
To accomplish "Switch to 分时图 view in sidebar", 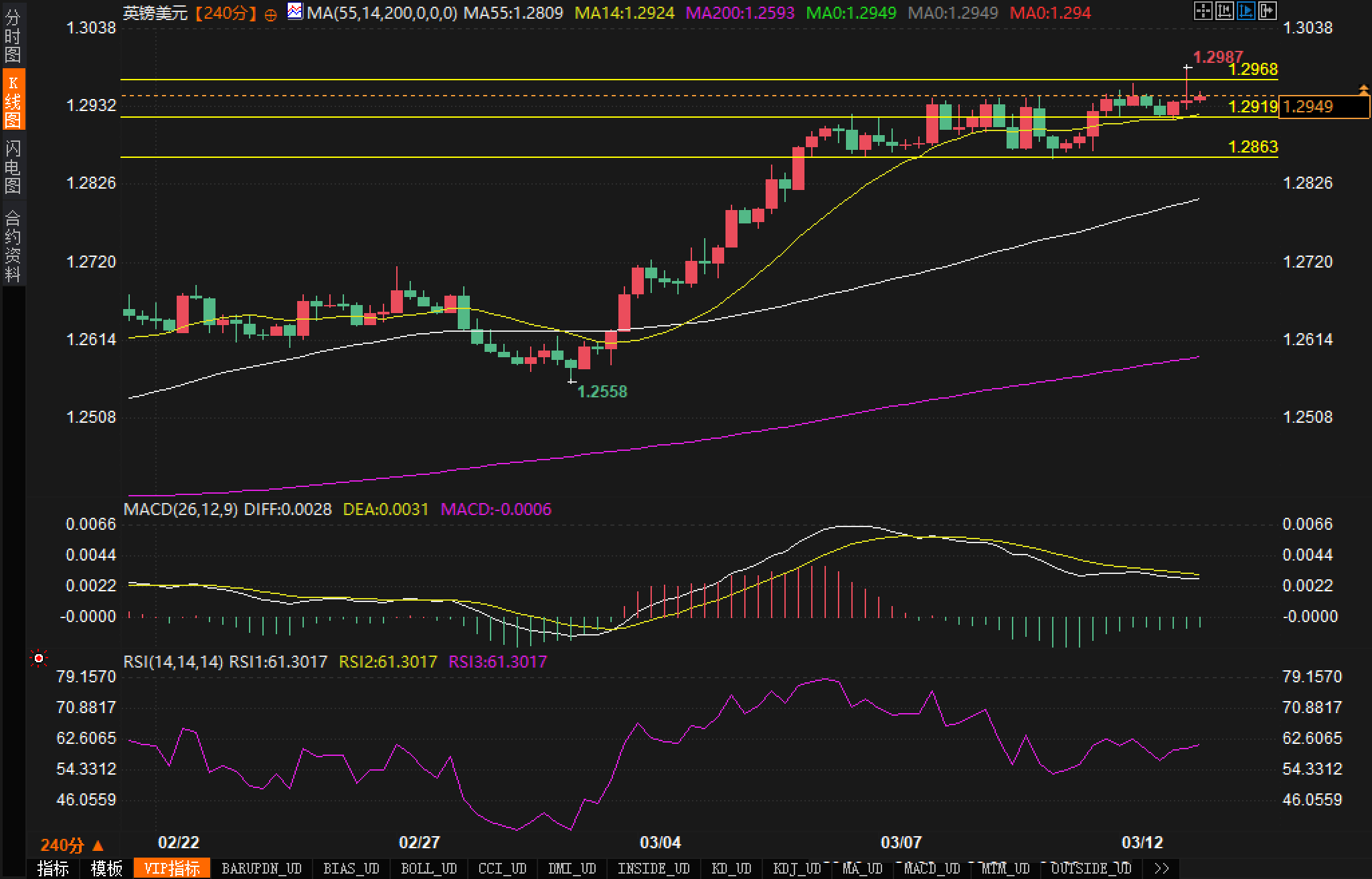I will pyautogui.click(x=13, y=36).
